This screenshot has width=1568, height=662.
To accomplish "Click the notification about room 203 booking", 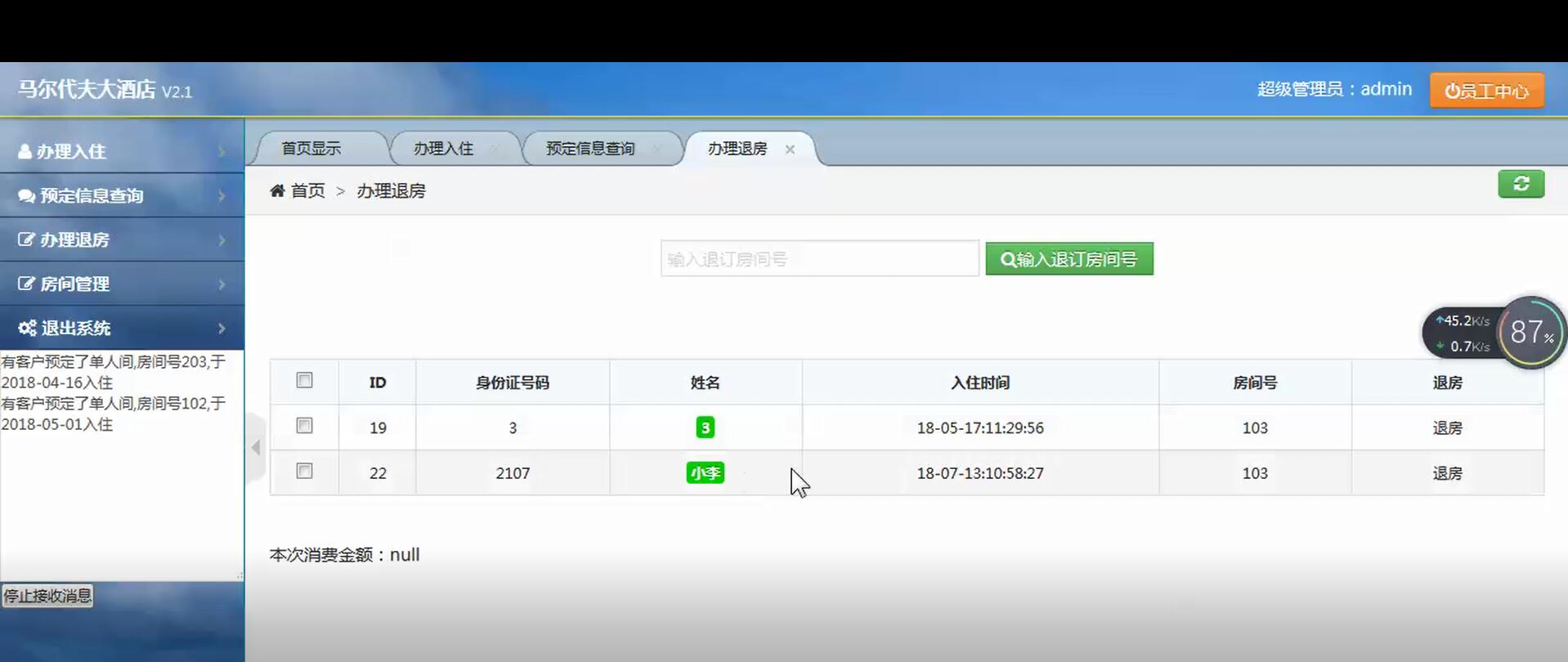I will point(113,372).
